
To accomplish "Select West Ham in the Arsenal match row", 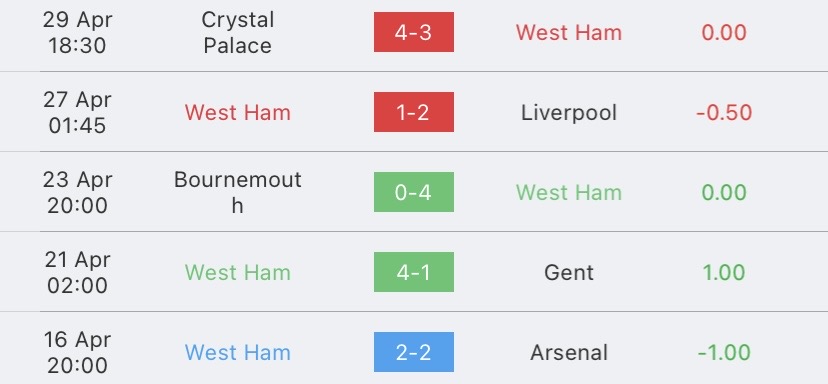I will [238, 352].
